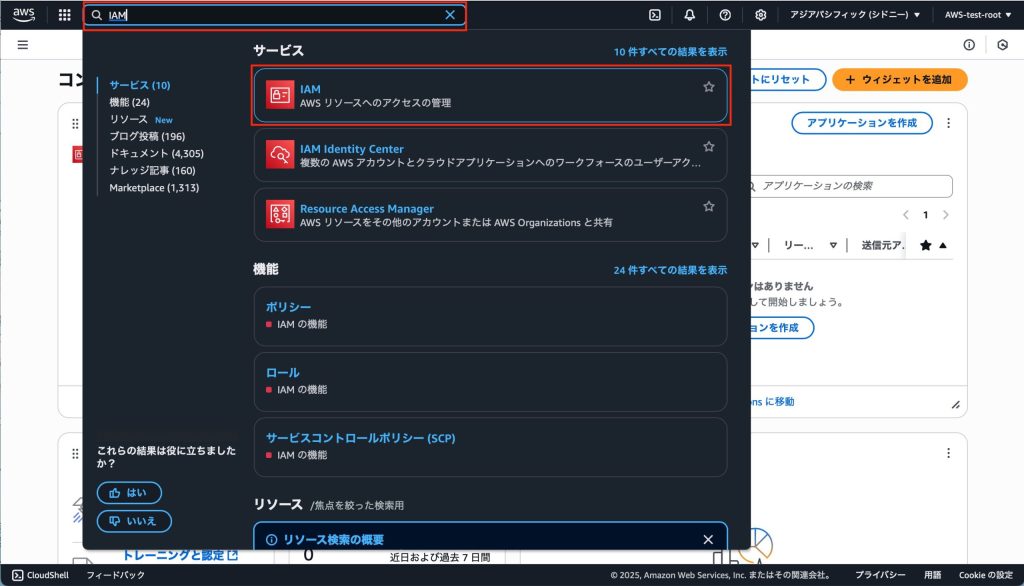Click inside the IAM search field
Image resolution: width=1024 pixels, height=586 pixels.
274,15
